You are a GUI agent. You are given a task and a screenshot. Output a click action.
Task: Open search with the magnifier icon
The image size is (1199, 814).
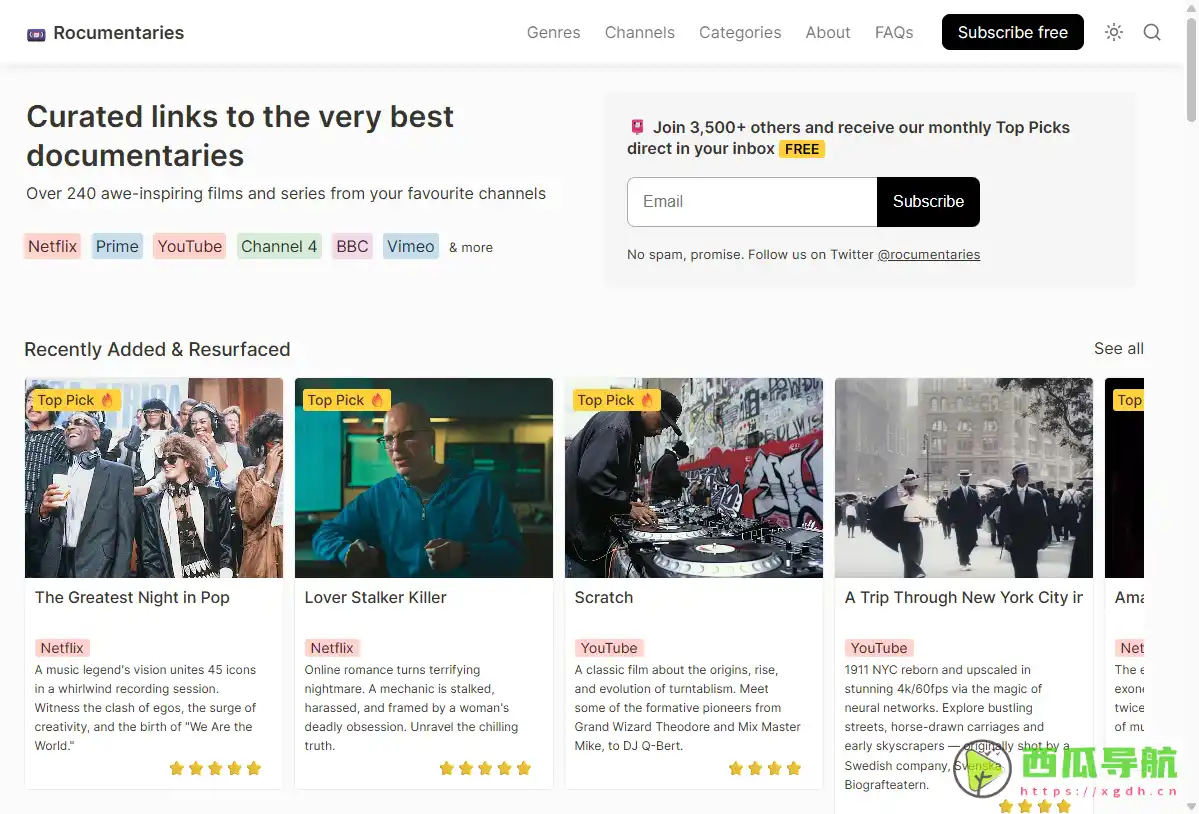[1152, 32]
